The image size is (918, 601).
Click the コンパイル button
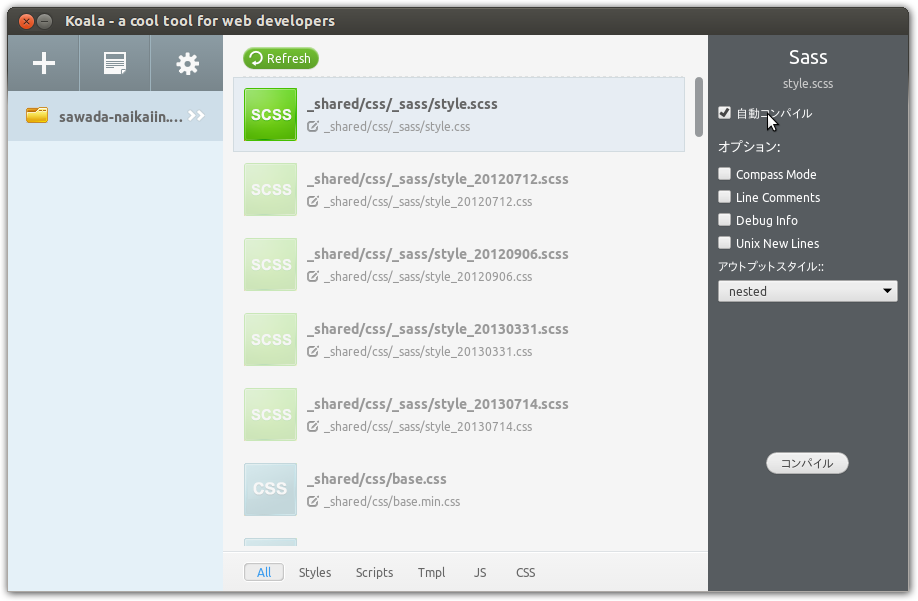pyautogui.click(x=807, y=463)
